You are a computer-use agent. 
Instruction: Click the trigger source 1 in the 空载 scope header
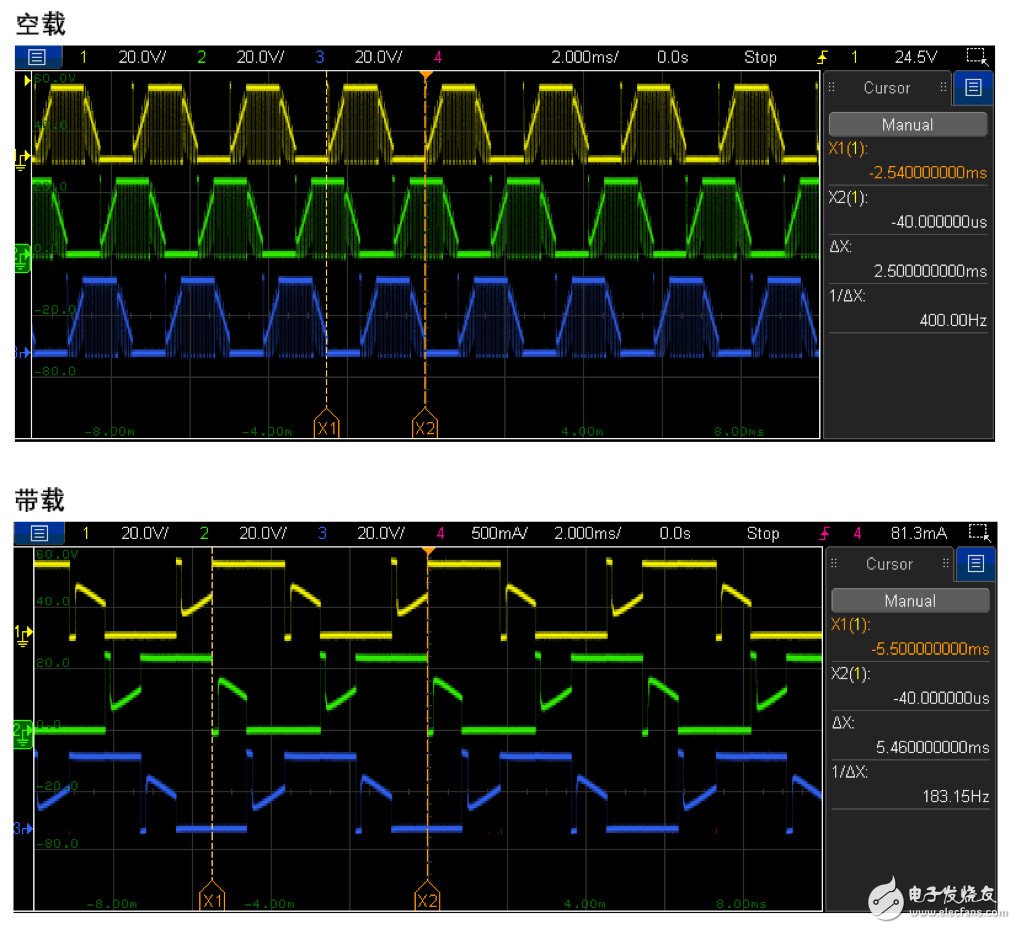click(x=855, y=57)
